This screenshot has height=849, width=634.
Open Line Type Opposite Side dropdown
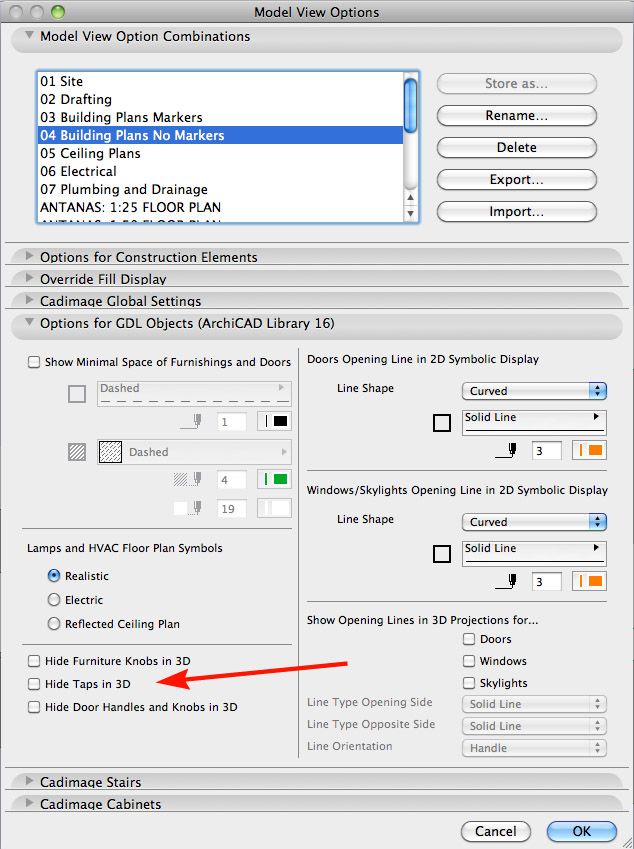(x=534, y=726)
